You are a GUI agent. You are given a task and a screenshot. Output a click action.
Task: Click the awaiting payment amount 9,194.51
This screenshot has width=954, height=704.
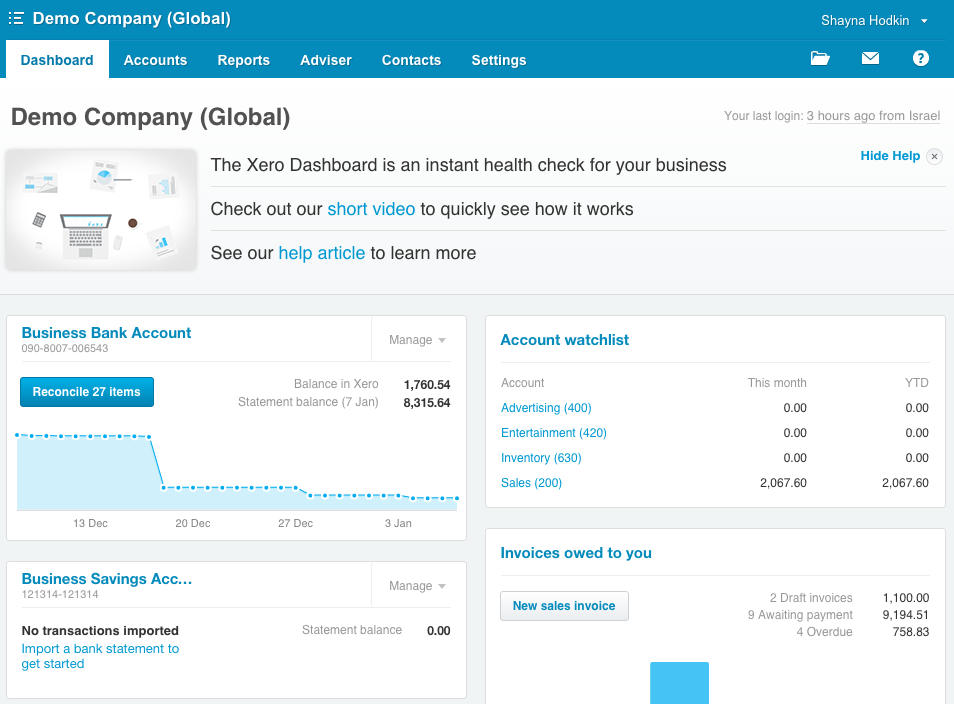pyautogui.click(x=906, y=615)
